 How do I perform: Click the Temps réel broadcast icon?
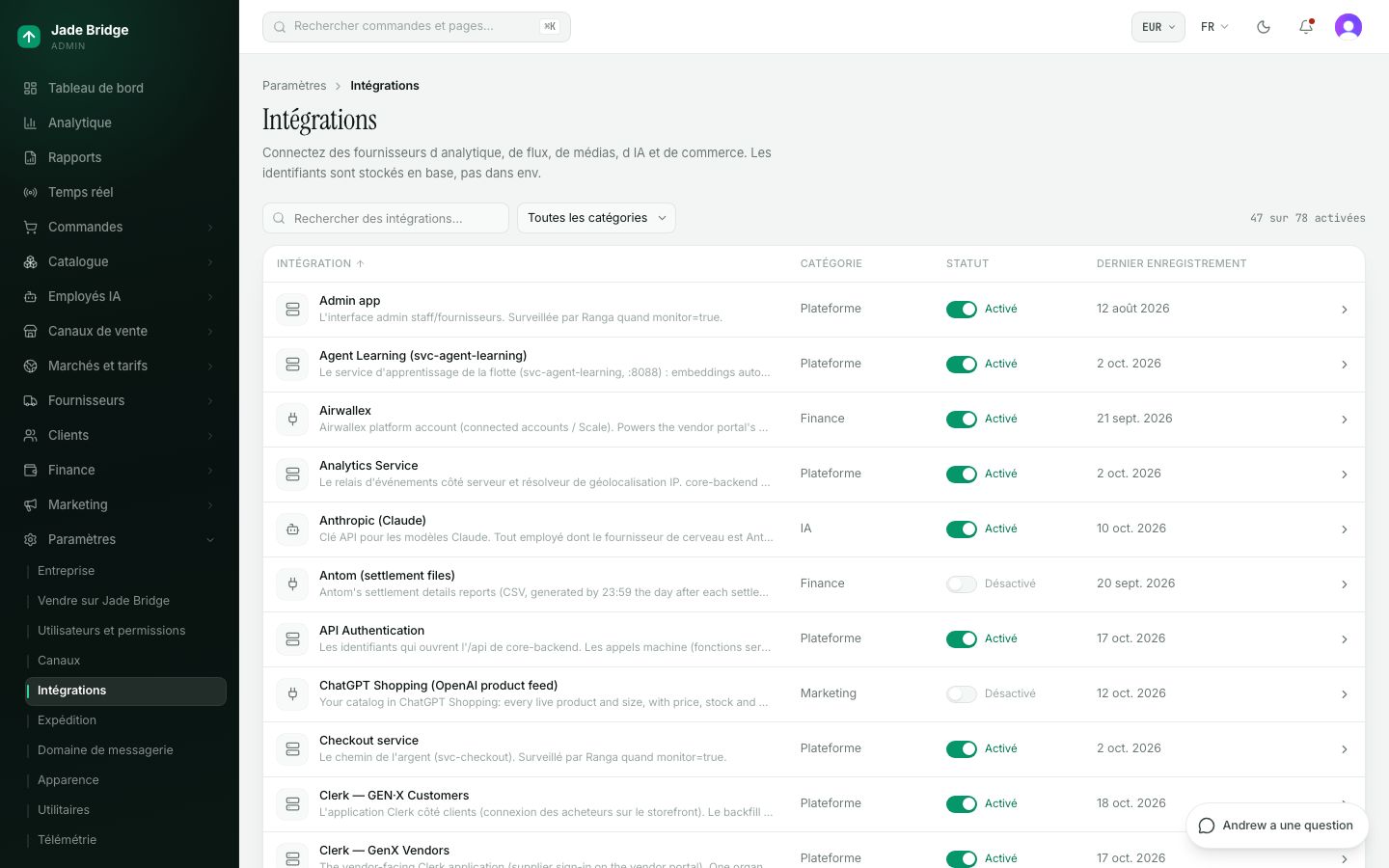pos(30,192)
